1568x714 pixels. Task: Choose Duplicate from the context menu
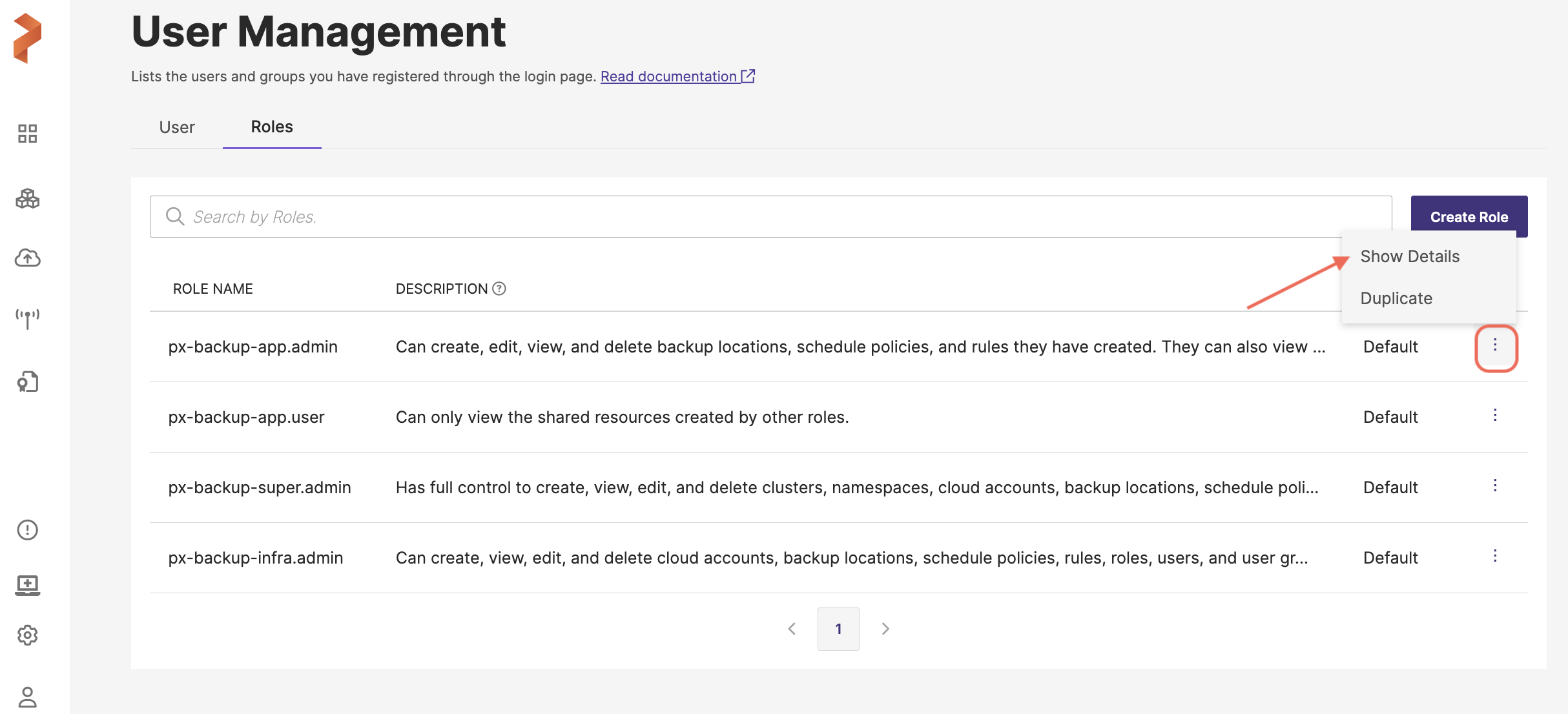pos(1396,298)
